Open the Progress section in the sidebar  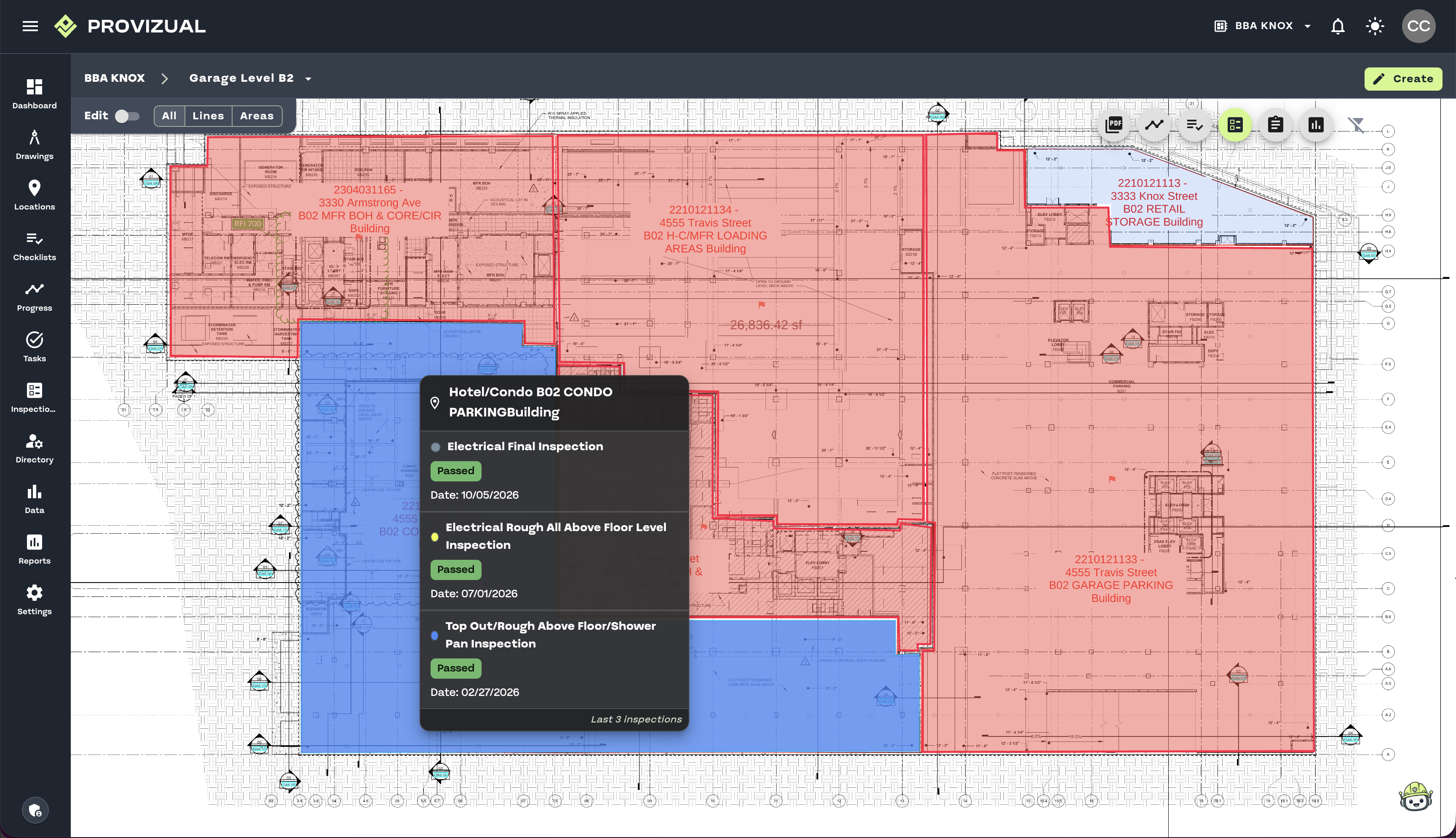pos(35,296)
